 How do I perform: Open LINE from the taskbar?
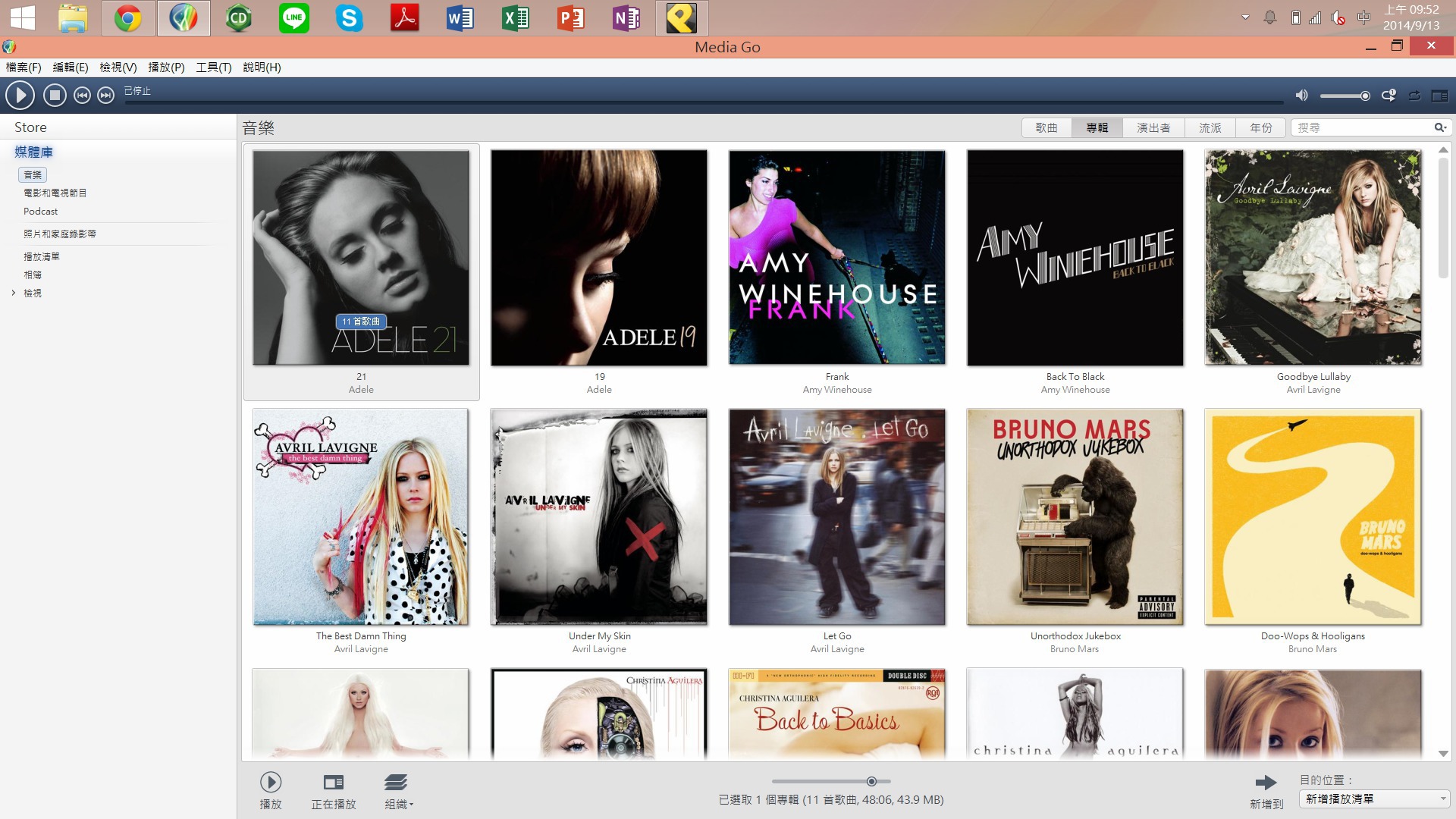pos(294,18)
